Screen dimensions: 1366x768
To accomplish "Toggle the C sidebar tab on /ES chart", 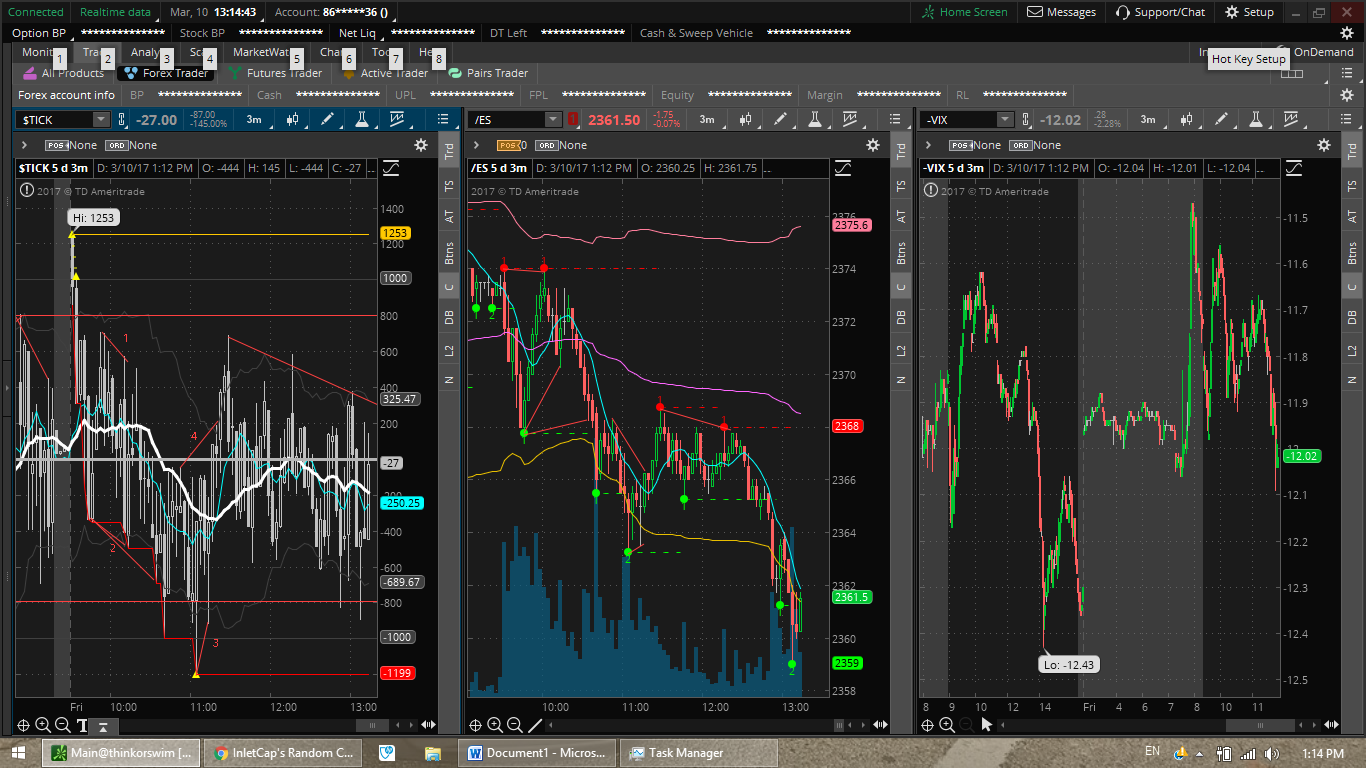I will click(901, 286).
